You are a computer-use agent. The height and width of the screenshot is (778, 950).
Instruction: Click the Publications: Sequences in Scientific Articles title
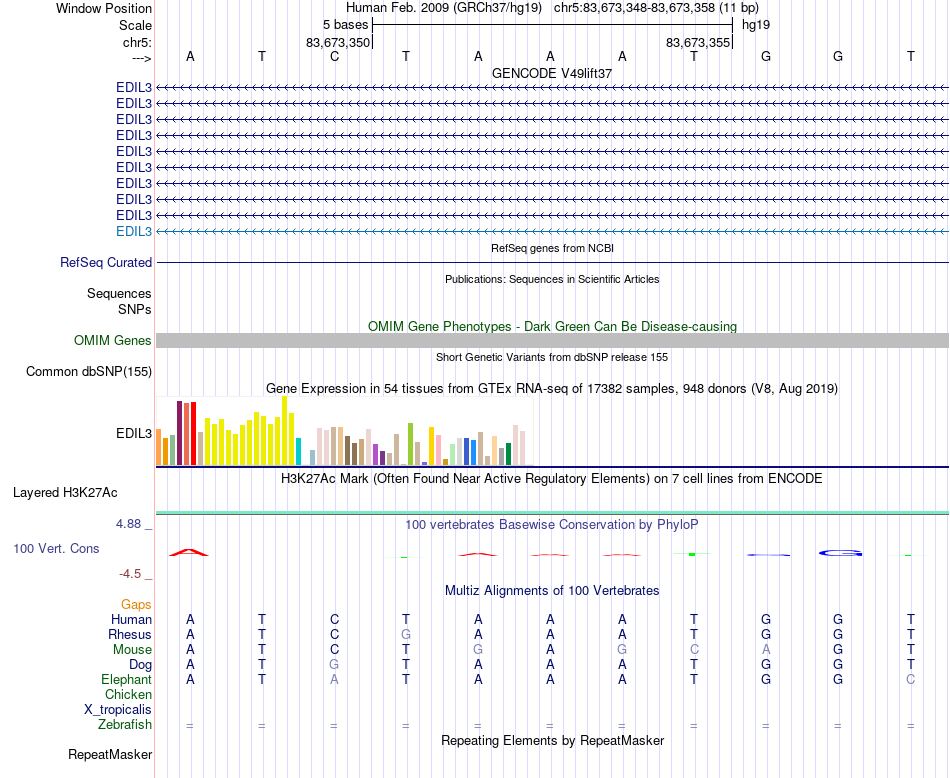click(x=552, y=279)
